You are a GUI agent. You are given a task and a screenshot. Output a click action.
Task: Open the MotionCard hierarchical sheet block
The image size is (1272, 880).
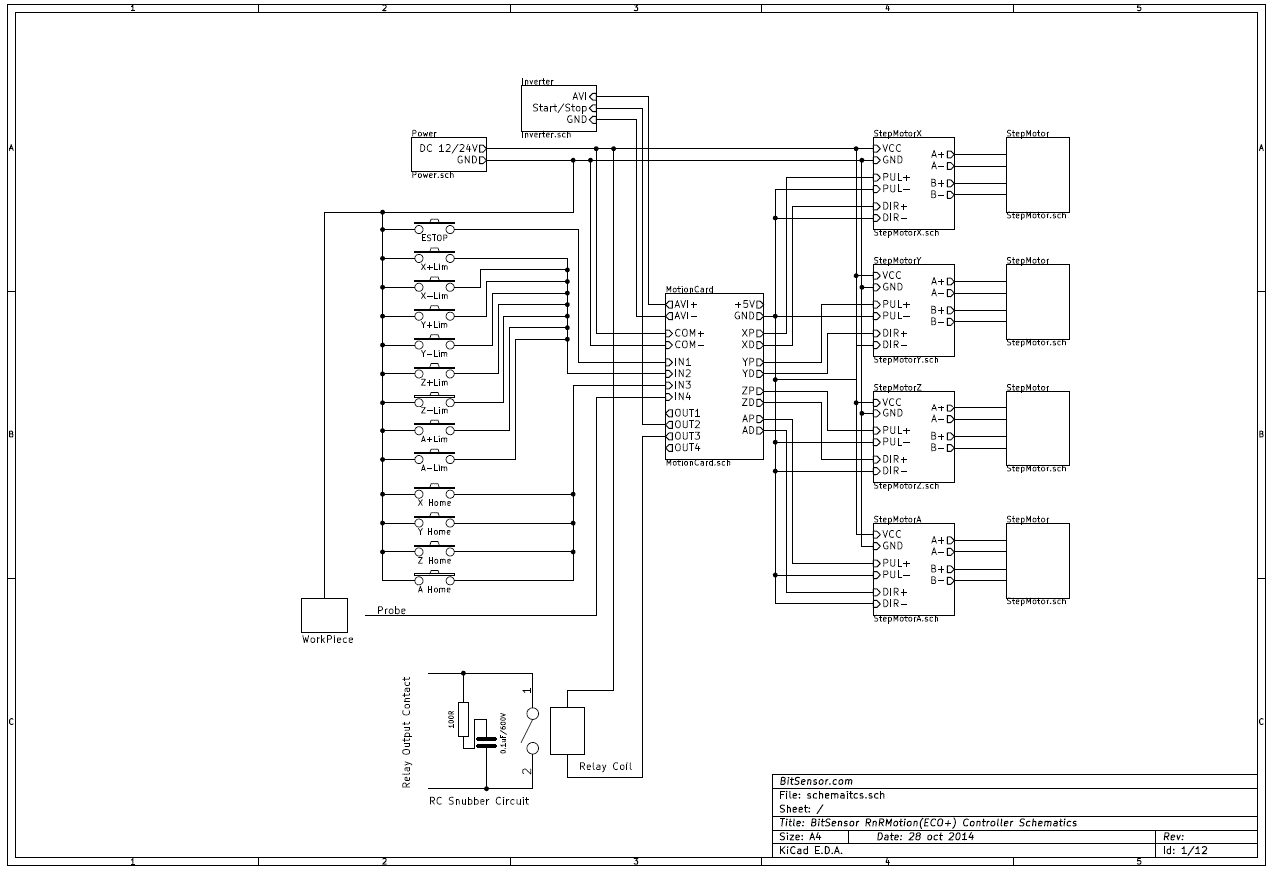tap(714, 376)
